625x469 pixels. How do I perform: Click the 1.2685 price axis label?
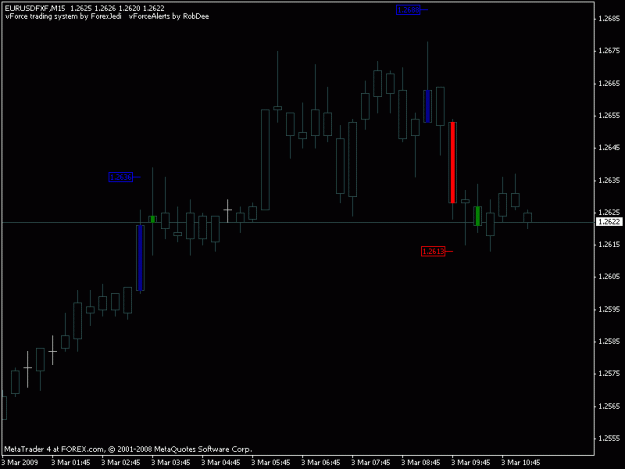609,19
